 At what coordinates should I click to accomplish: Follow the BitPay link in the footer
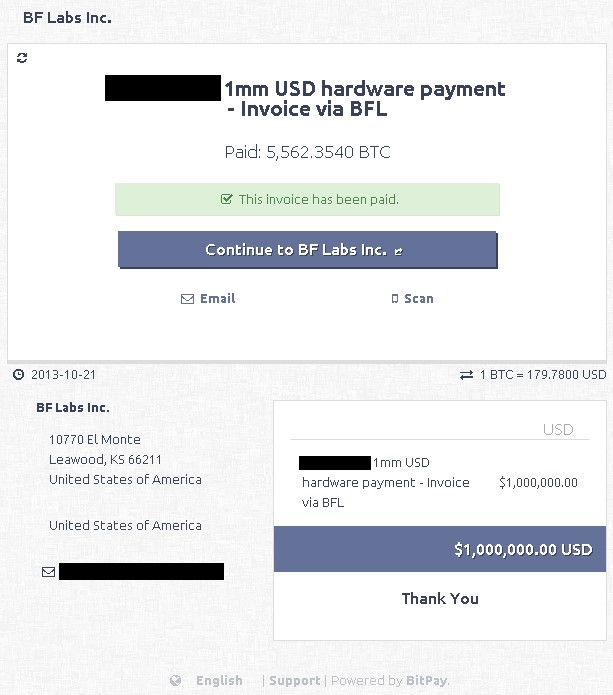427,681
